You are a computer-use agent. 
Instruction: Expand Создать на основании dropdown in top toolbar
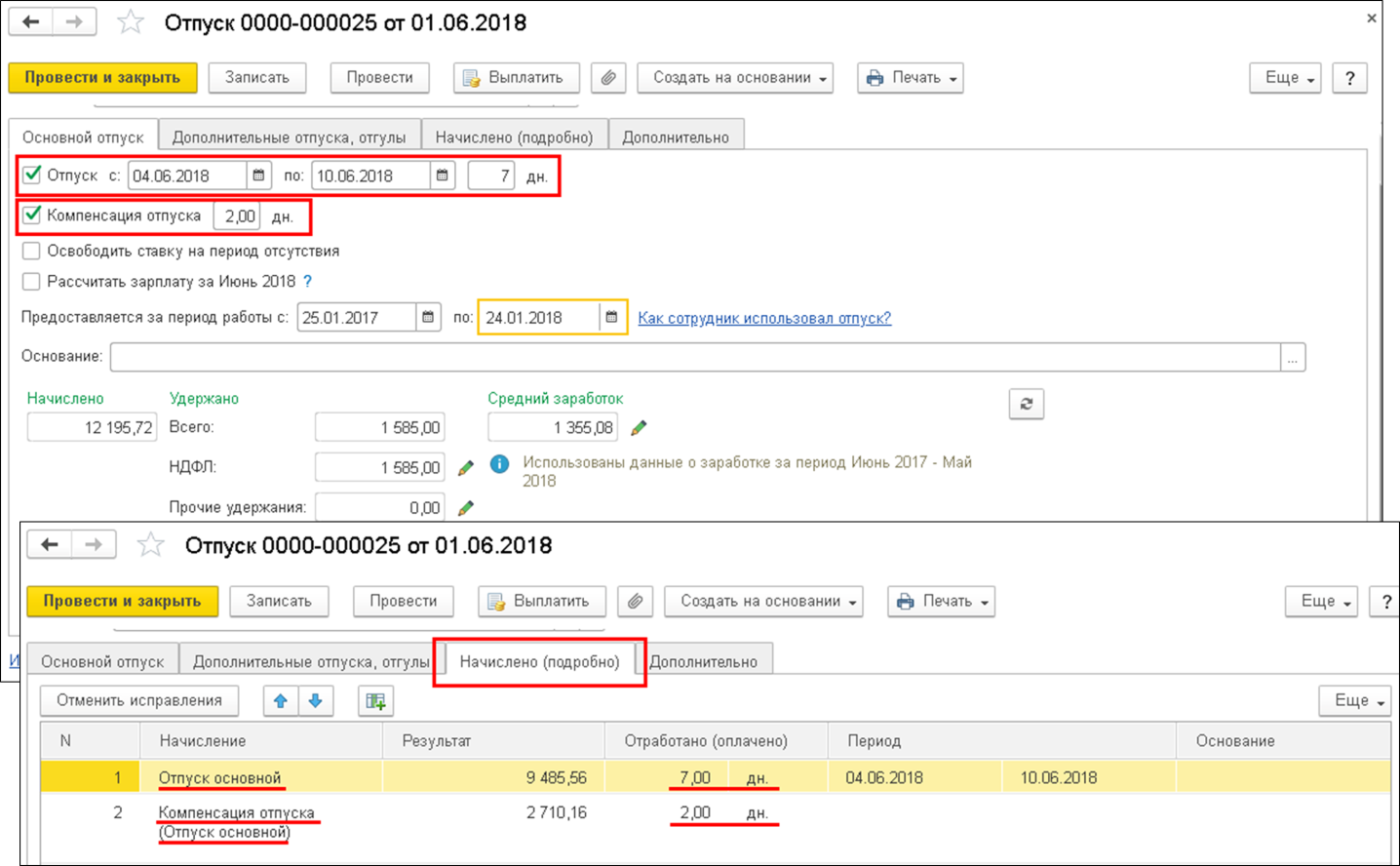tap(734, 78)
